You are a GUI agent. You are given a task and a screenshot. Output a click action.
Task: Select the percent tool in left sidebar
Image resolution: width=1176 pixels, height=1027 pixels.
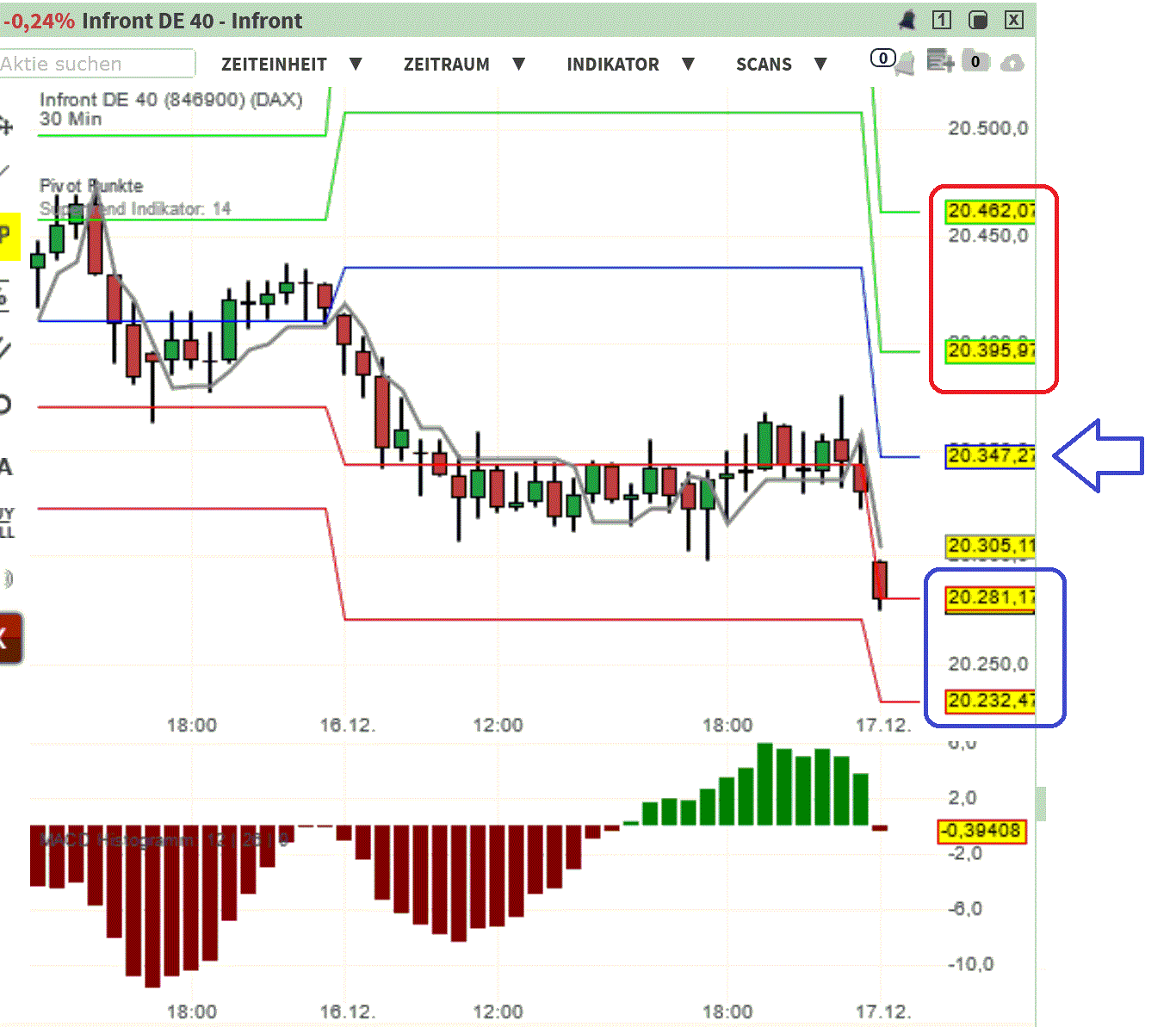coord(4,295)
